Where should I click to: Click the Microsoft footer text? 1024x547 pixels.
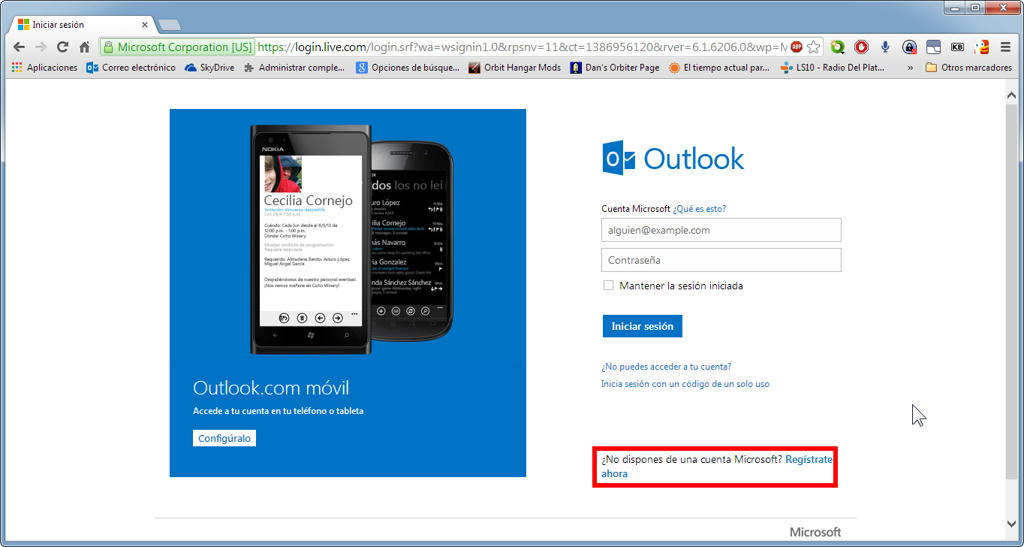(x=815, y=532)
